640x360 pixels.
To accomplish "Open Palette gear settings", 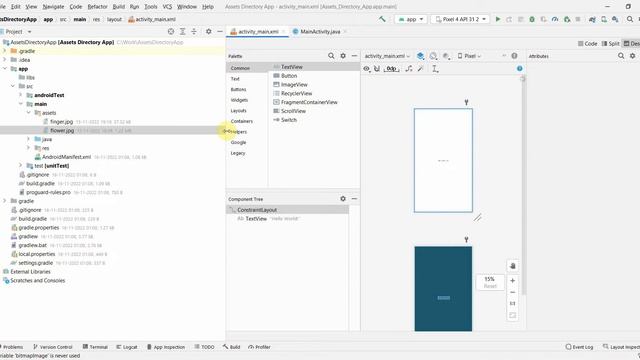I will (343, 56).
